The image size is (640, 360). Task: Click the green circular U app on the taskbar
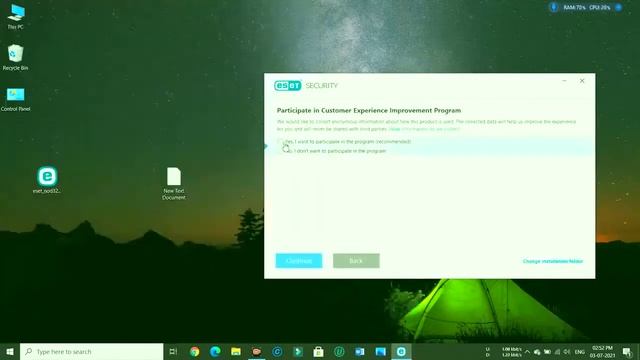click(339, 351)
